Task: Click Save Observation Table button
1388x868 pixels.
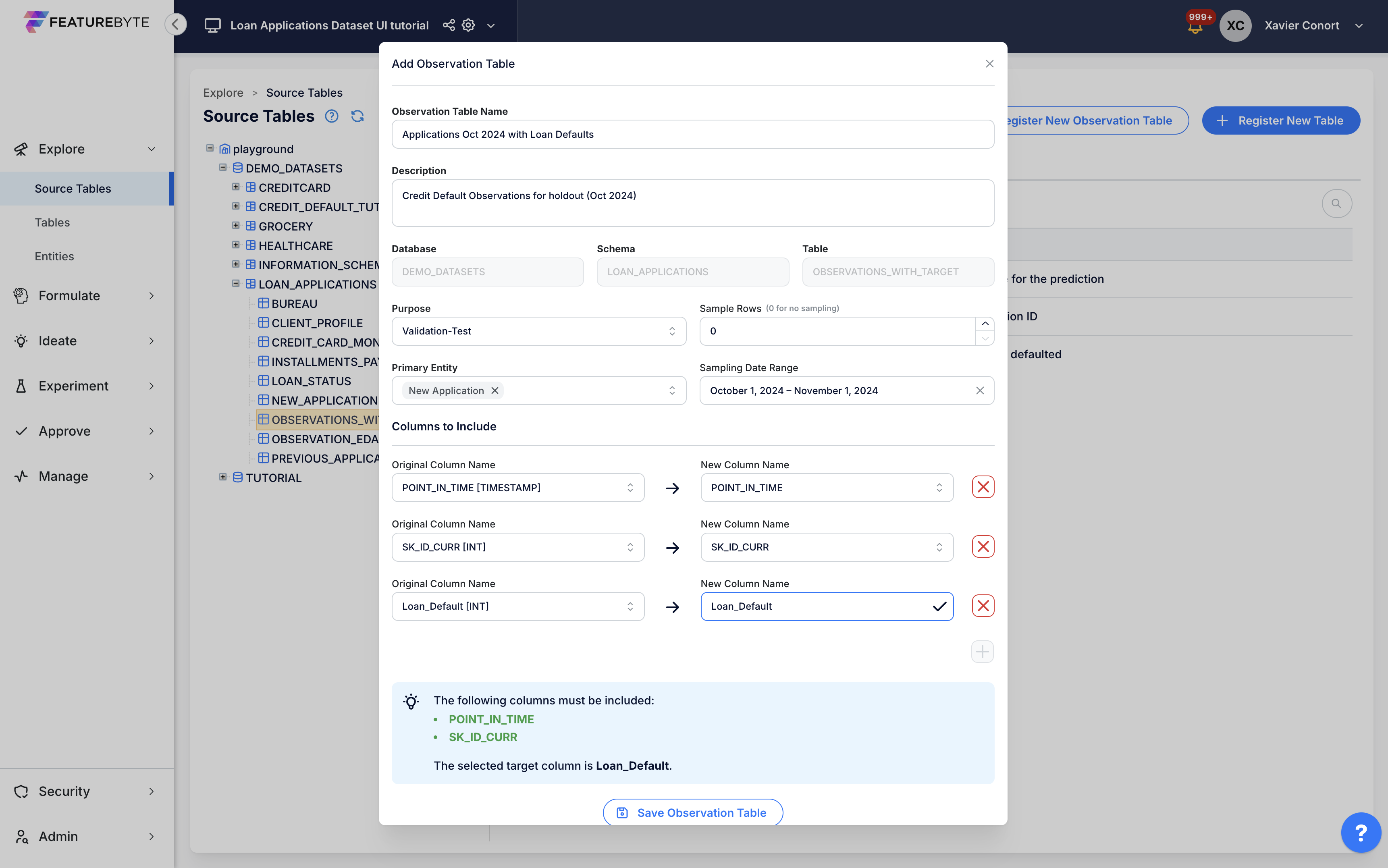Action: tap(692, 812)
